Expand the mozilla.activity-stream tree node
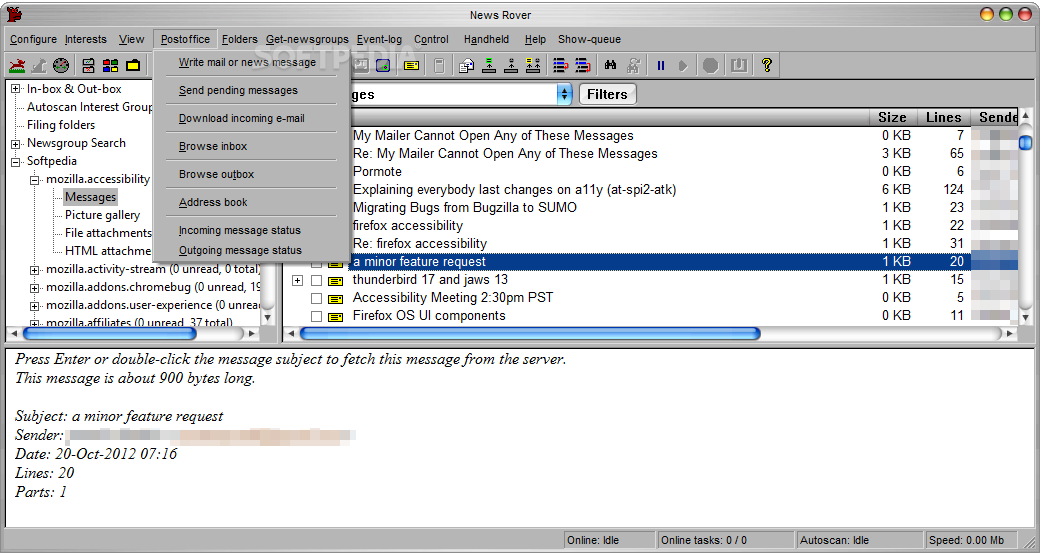Screen dimensions: 1040x553 click(34, 270)
